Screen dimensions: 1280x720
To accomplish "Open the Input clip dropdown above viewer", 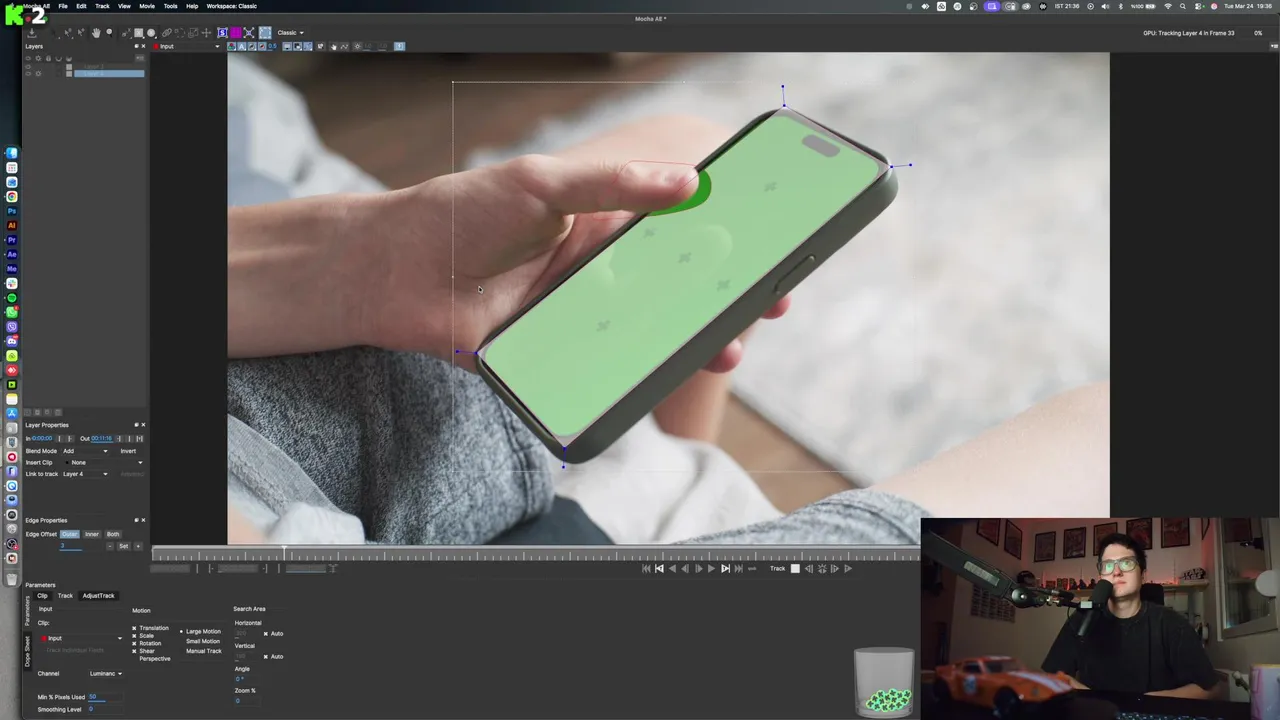I will pyautogui.click(x=187, y=46).
